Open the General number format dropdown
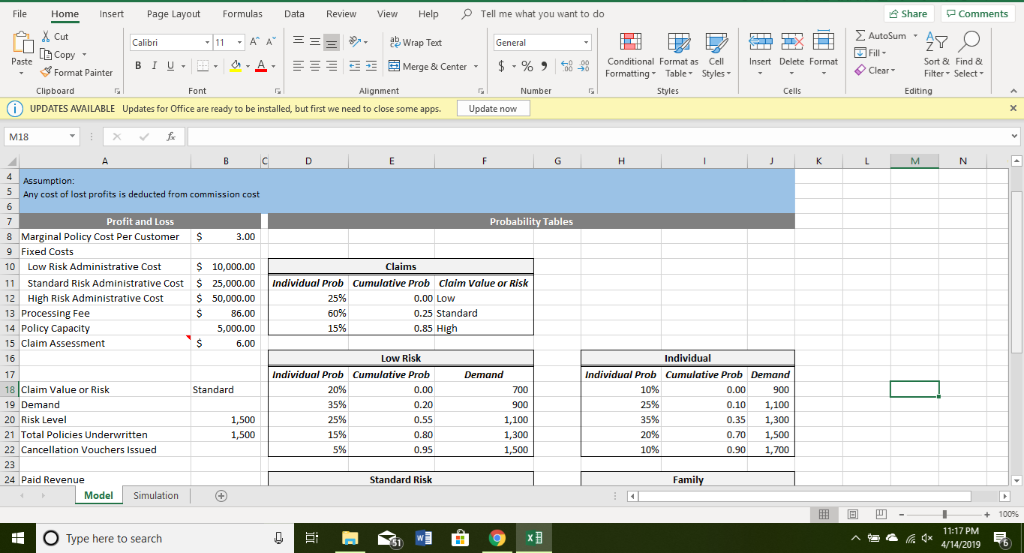 point(586,42)
